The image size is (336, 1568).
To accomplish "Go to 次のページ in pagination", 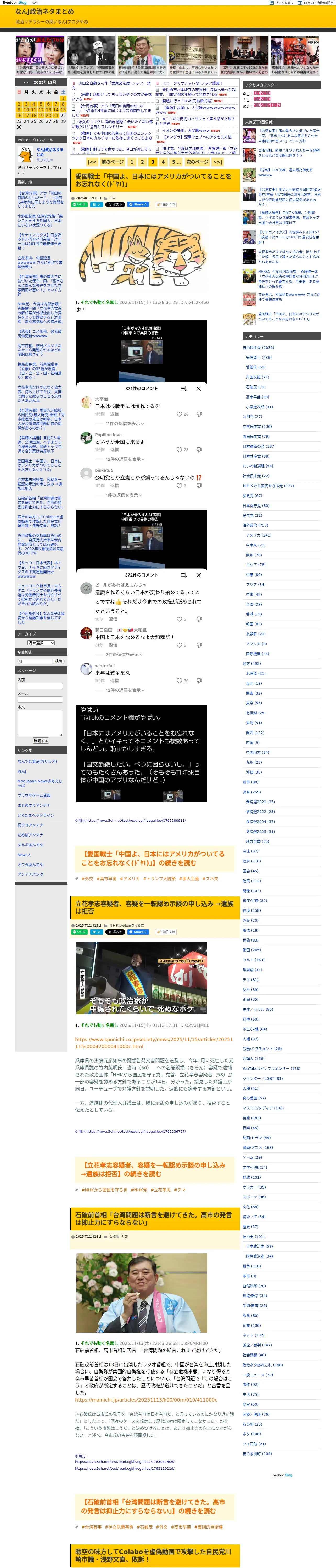I will pos(197,162).
